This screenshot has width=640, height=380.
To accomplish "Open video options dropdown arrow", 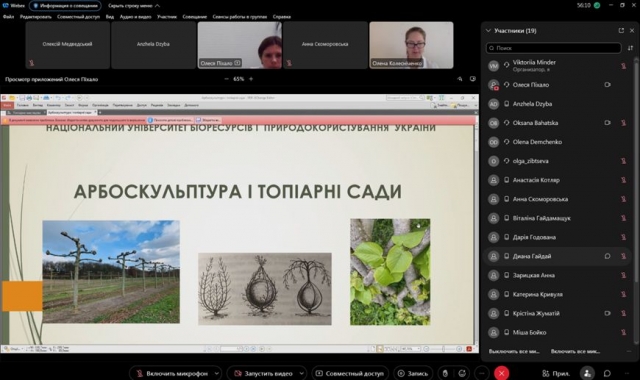I will tap(302, 373).
